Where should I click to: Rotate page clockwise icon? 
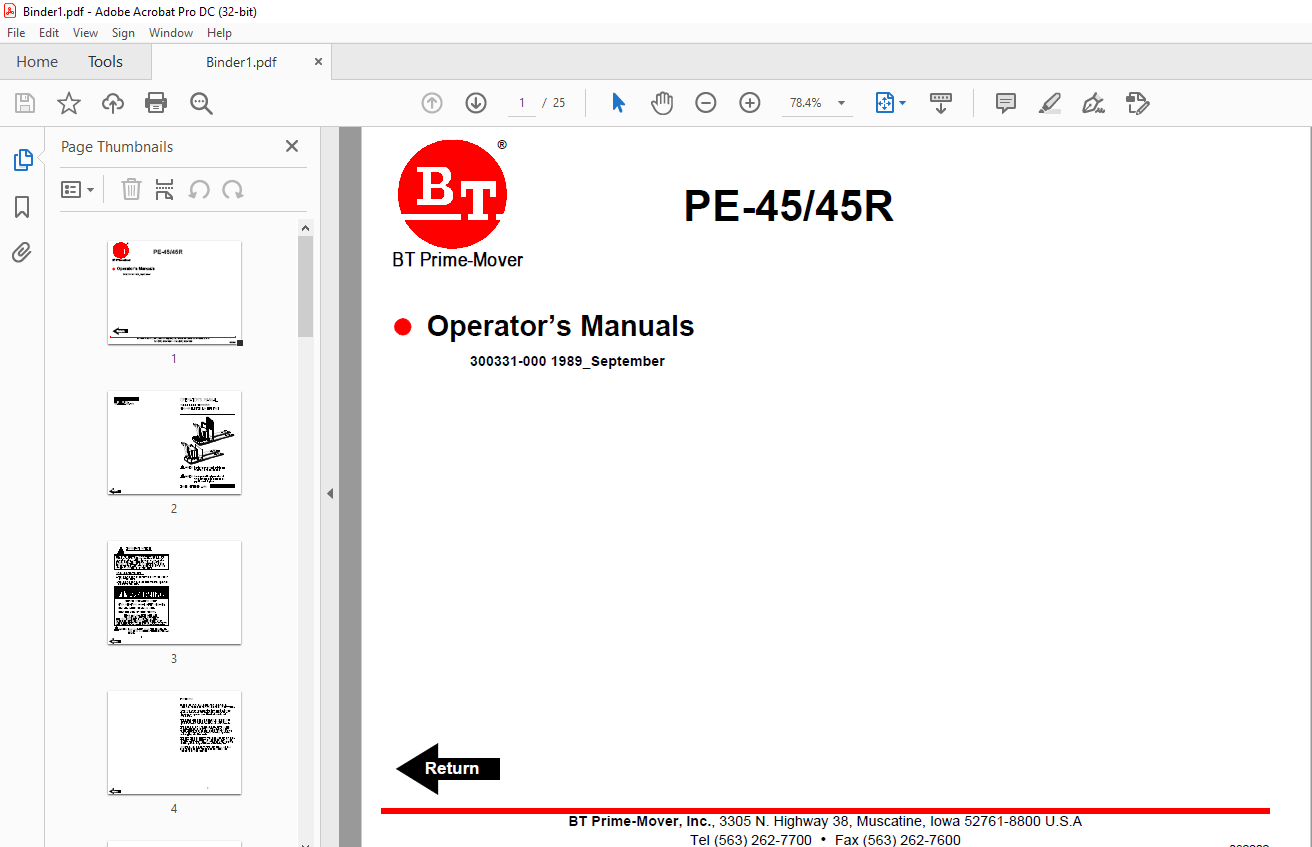click(x=233, y=189)
